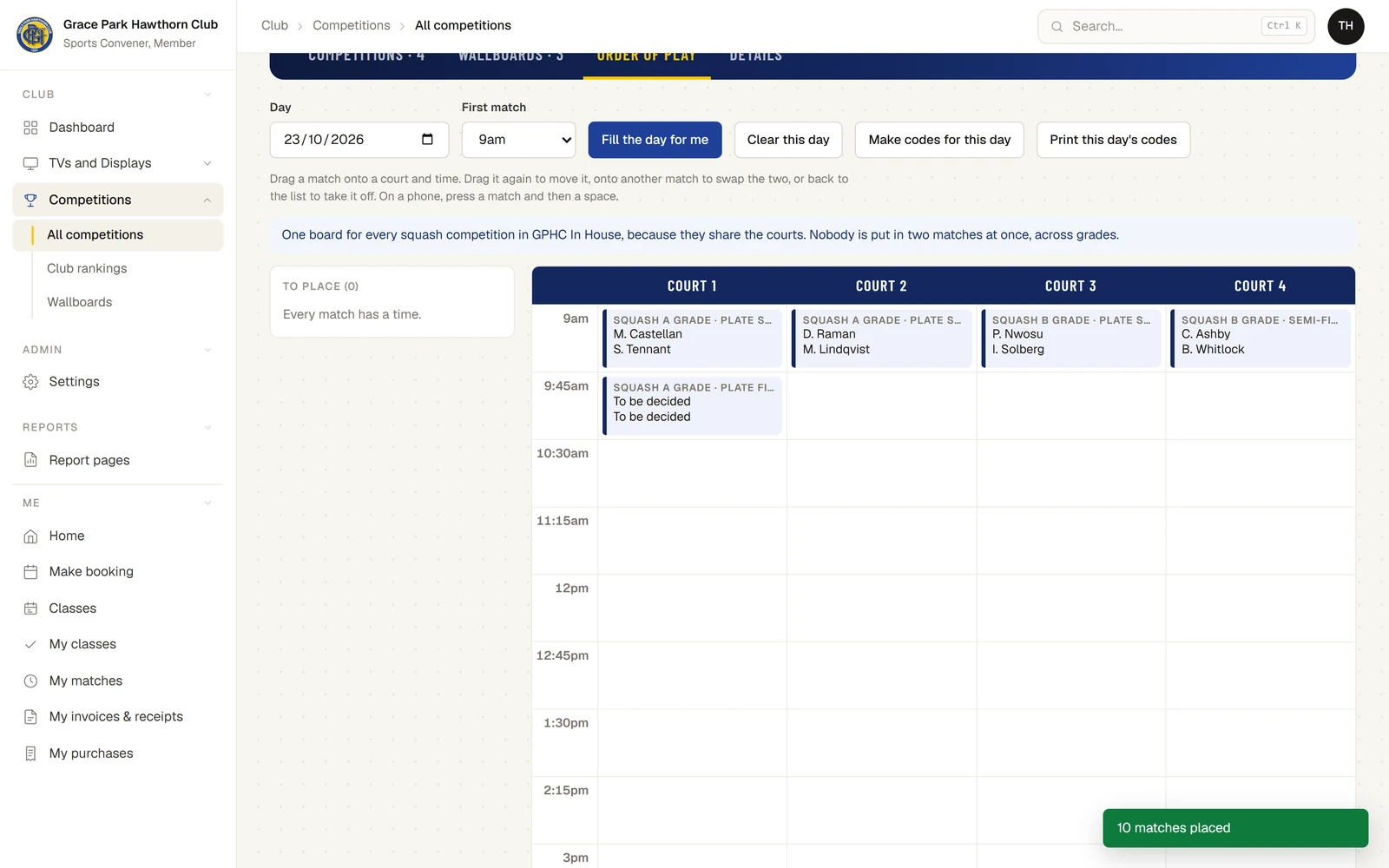Open TVs and Displays monitor icon
The image size is (1389, 868).
30,163
